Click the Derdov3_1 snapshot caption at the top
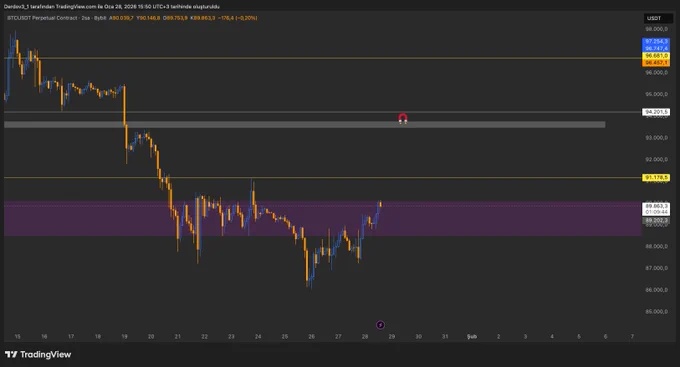680x367 pixels. [111, 7]
